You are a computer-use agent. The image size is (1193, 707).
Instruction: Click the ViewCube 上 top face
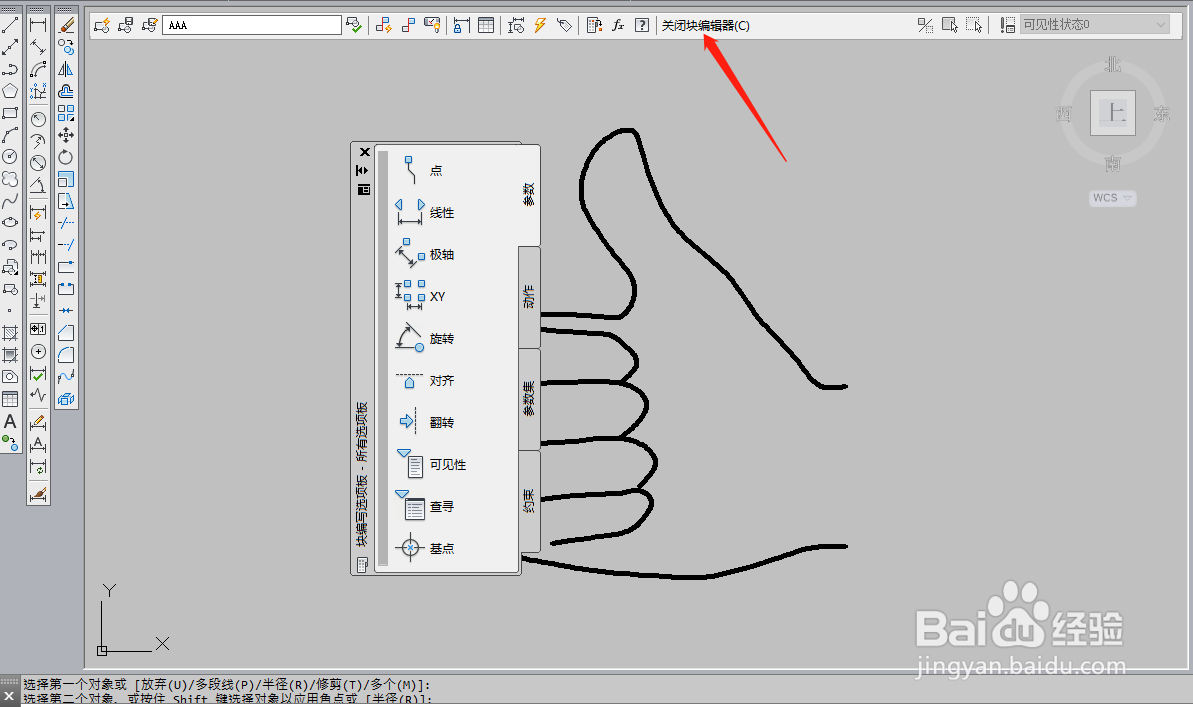pyautogui.click(x=1113, y=113)
